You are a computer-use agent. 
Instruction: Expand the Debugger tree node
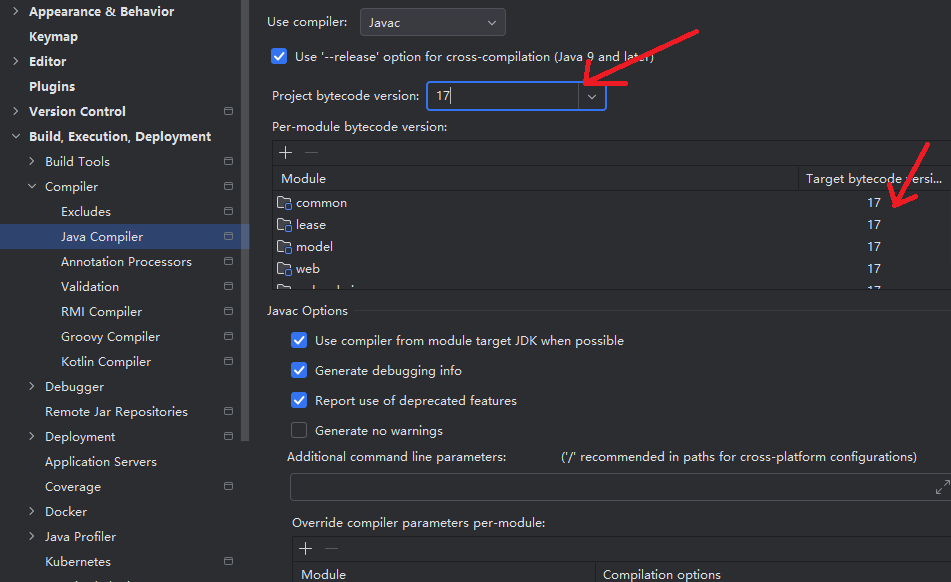32,386
